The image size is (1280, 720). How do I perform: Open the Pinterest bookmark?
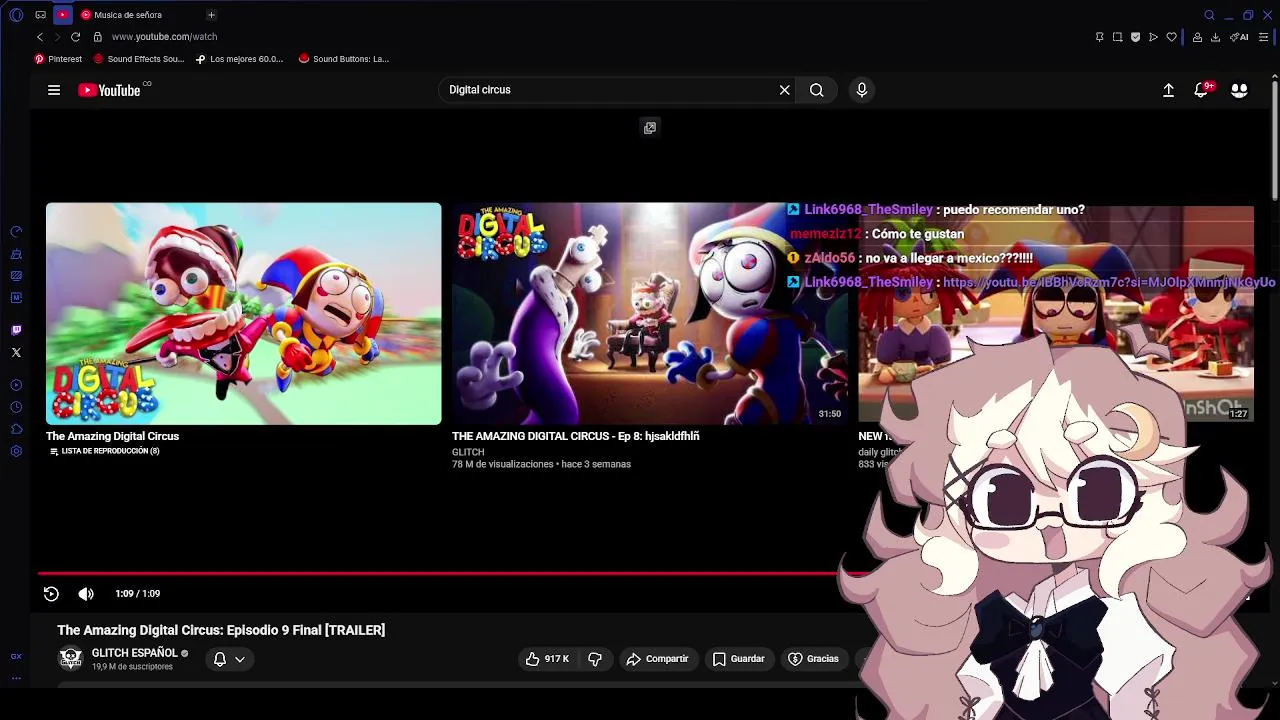[58, 59]
